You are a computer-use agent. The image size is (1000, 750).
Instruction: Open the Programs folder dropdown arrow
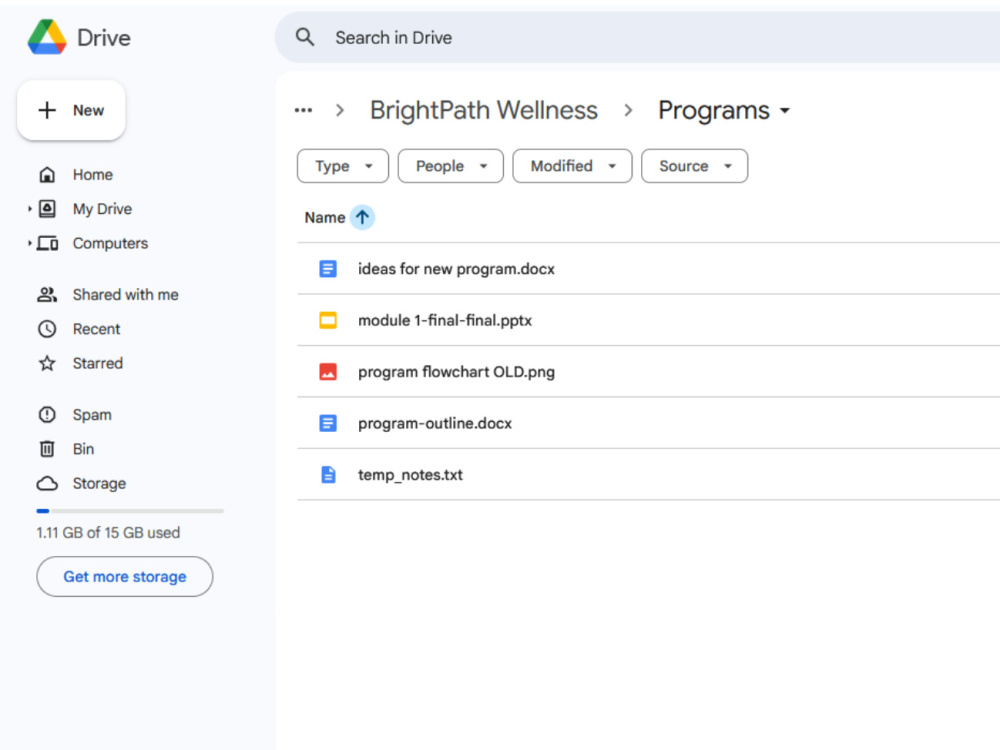tap(785, 111)
